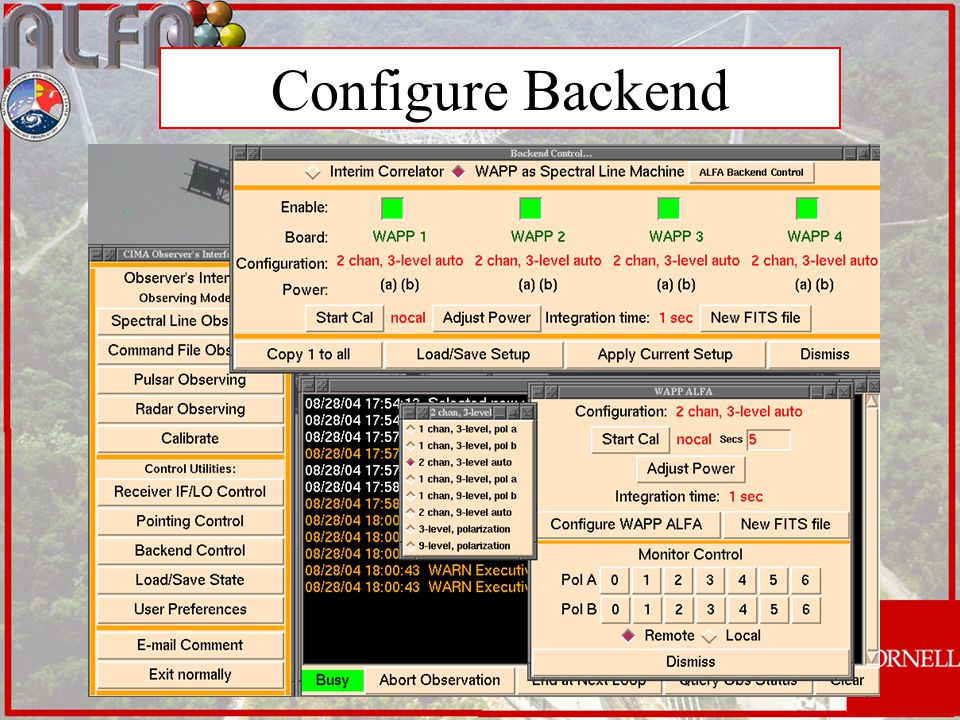
Task: Toggle the WAPP 3 enable indicator
Action: click(669, 208)
